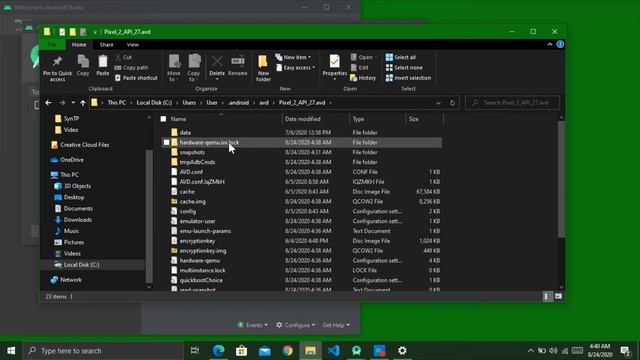The height and width of the screenshot is (360, 640).
Task: Click Select all in the ribbon
Action: (x=401, y=58)
